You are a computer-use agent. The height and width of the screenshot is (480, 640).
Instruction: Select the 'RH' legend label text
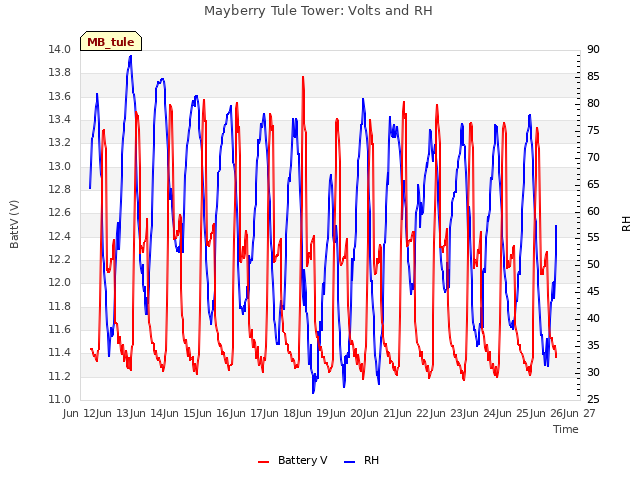click(x=371, y=460)
